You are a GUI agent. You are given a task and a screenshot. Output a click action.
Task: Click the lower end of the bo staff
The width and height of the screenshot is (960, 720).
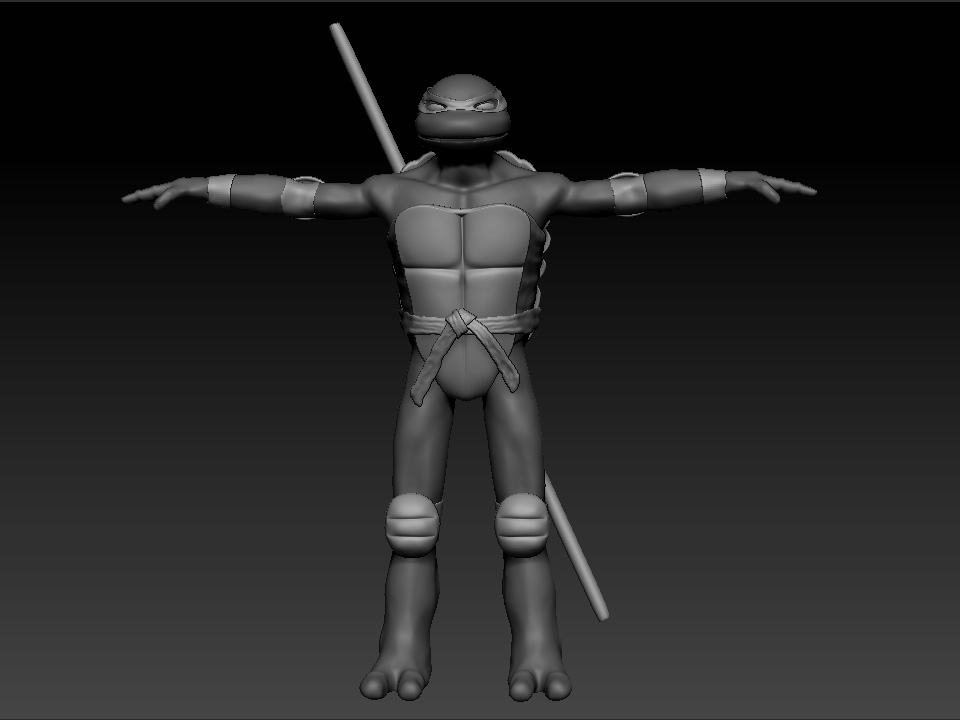pyautogui.click(x=576, y=546)
